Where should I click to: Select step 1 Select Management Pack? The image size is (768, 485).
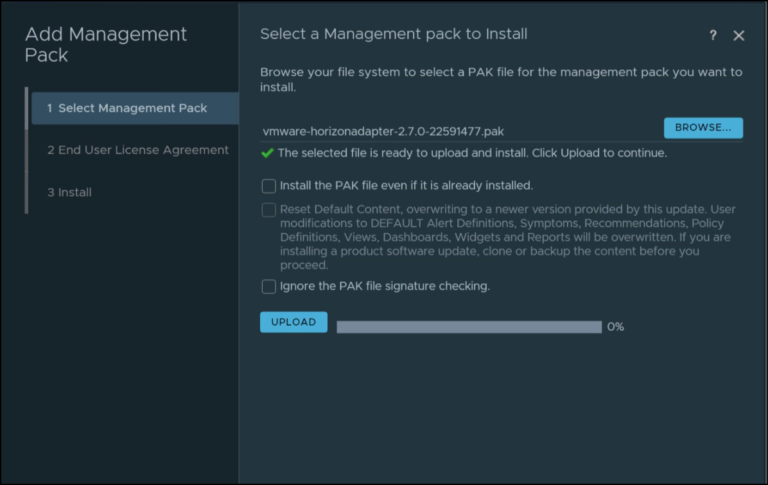(x=134, y=108)
